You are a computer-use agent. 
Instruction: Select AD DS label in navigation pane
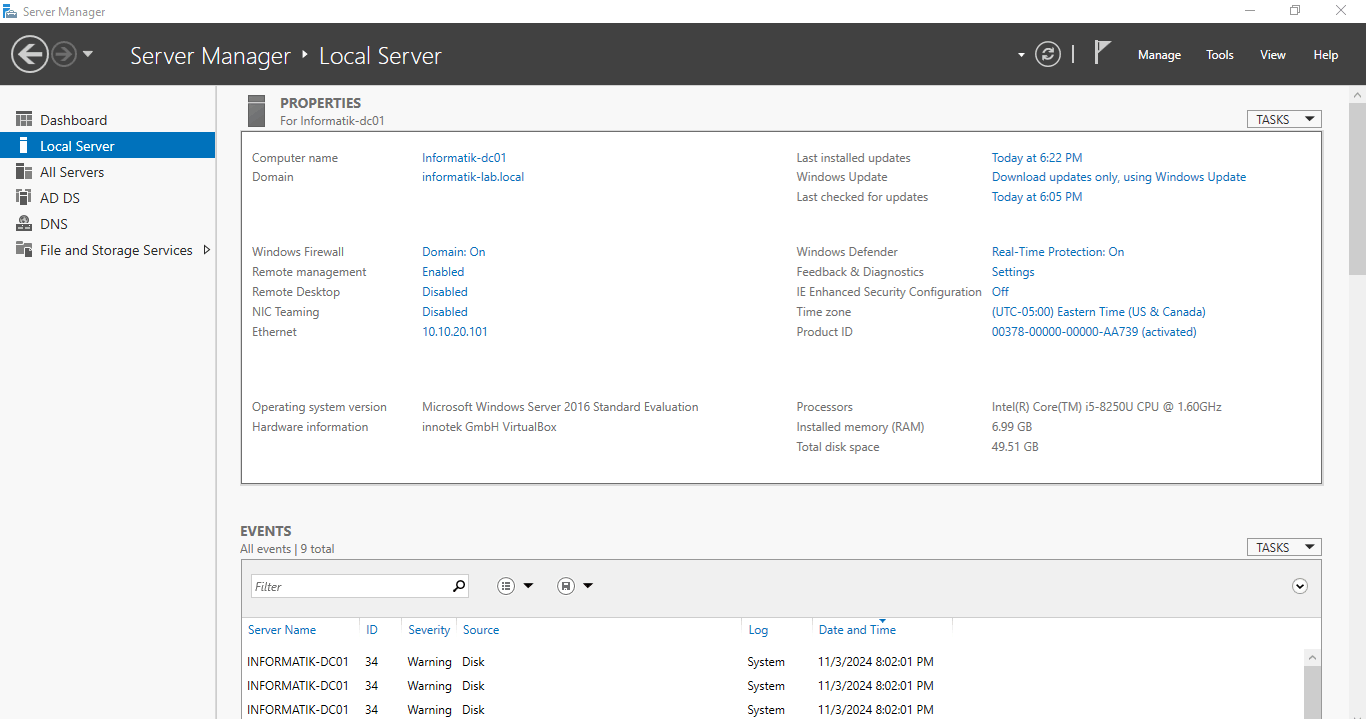[60, 198]
